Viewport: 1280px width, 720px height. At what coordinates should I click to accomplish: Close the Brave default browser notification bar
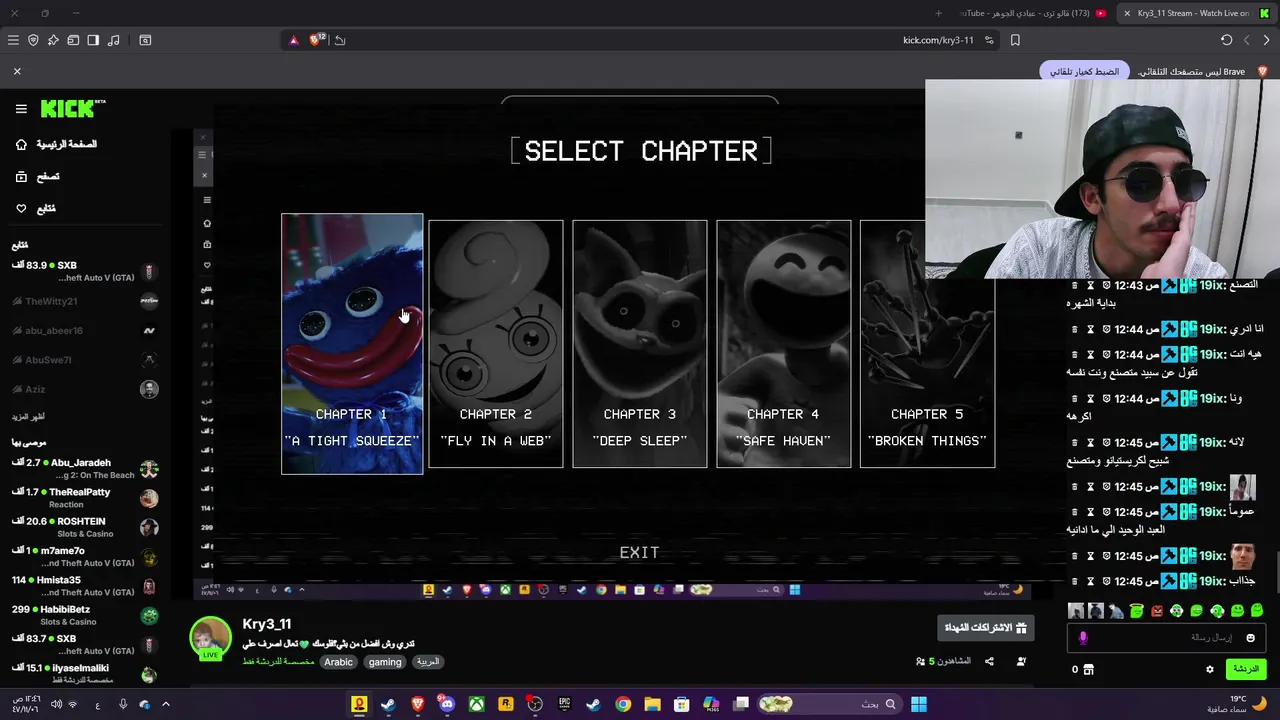pyautogui.click(x=17, y=71)
